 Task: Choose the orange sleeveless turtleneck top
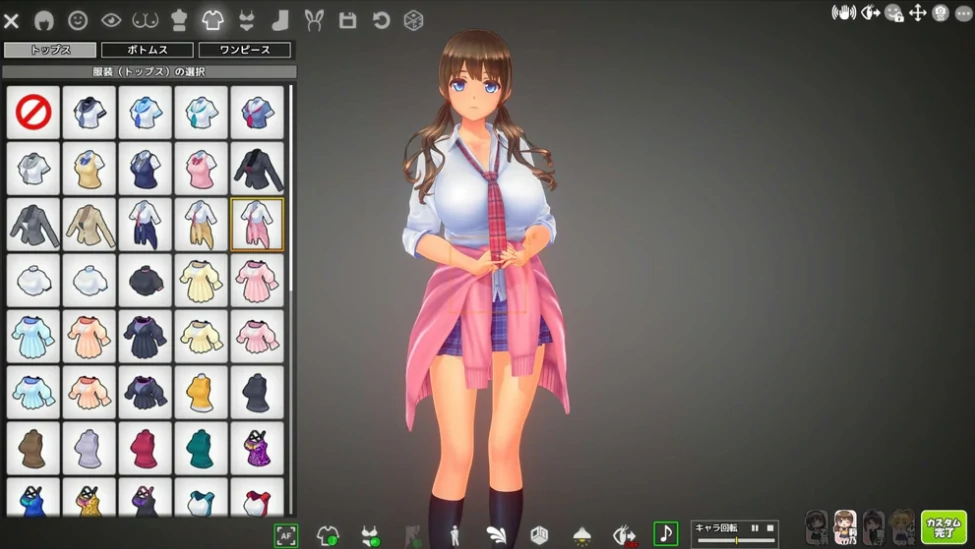pos(201,392)
